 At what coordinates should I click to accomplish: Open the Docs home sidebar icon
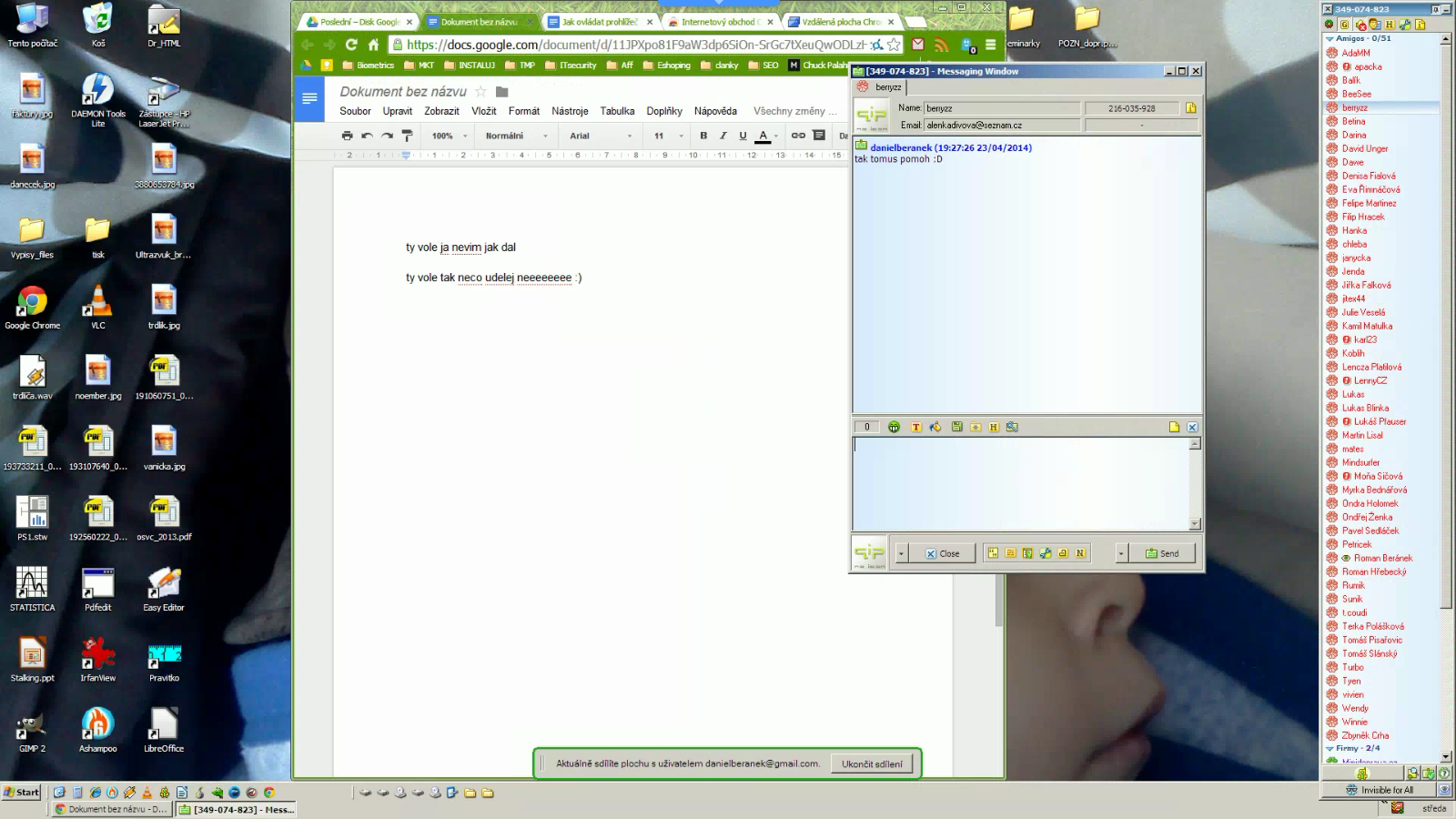point(309,98)
